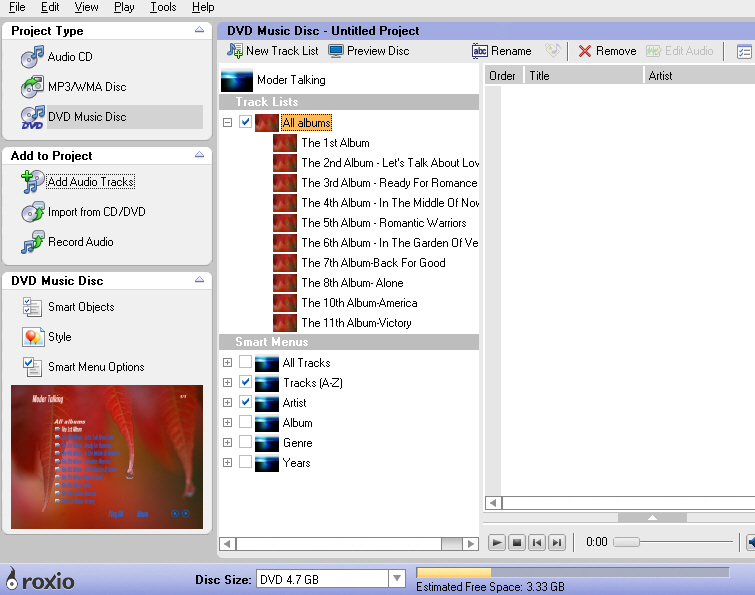Viewport: 755px width, 595px height.
Task: Open the Play menu
Action: (124, 7)
